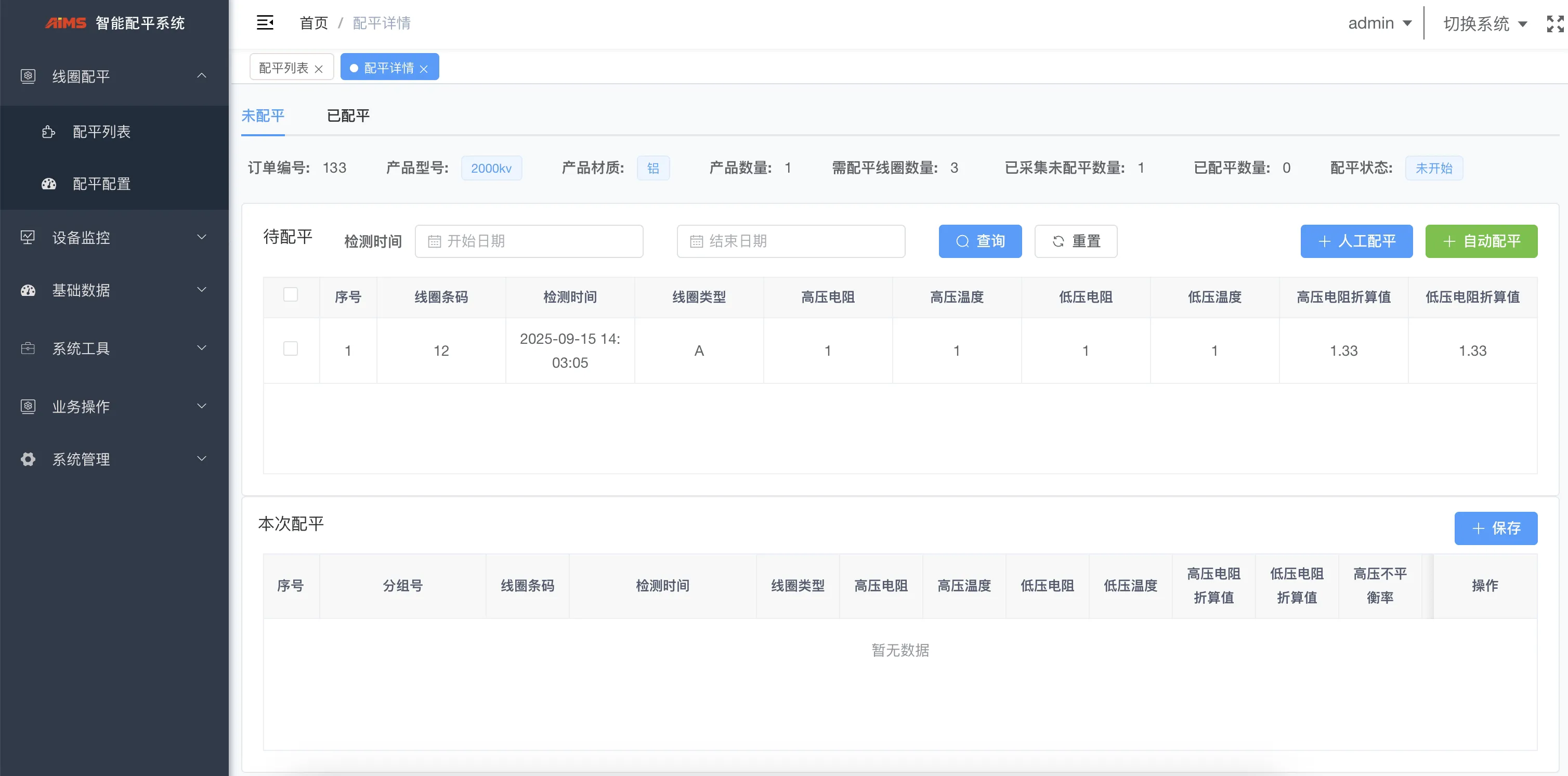Click the 基础数据 gauge icon
This screenshot has height=776, width=1568.
[x=28, y=290]
